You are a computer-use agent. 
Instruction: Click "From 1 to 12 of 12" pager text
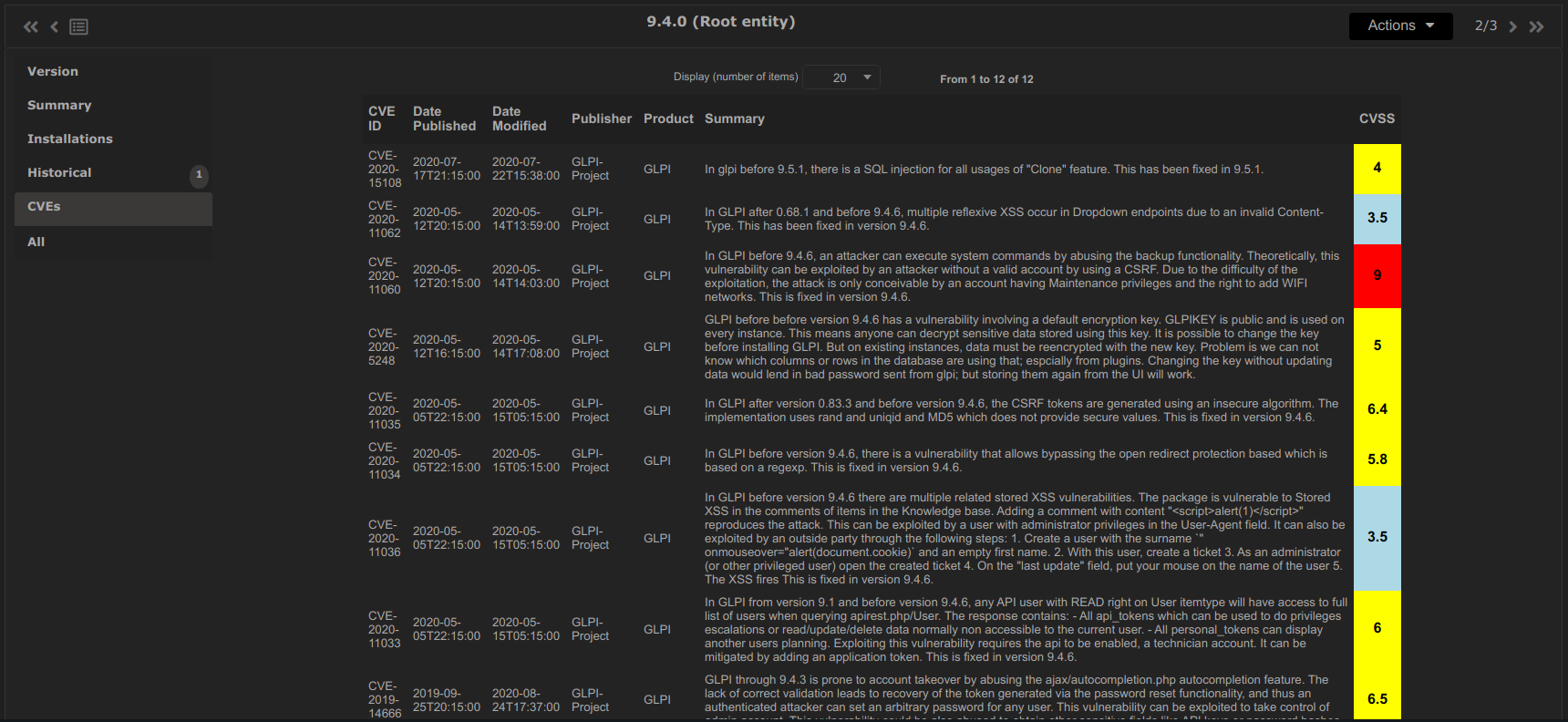pos(986,79)
